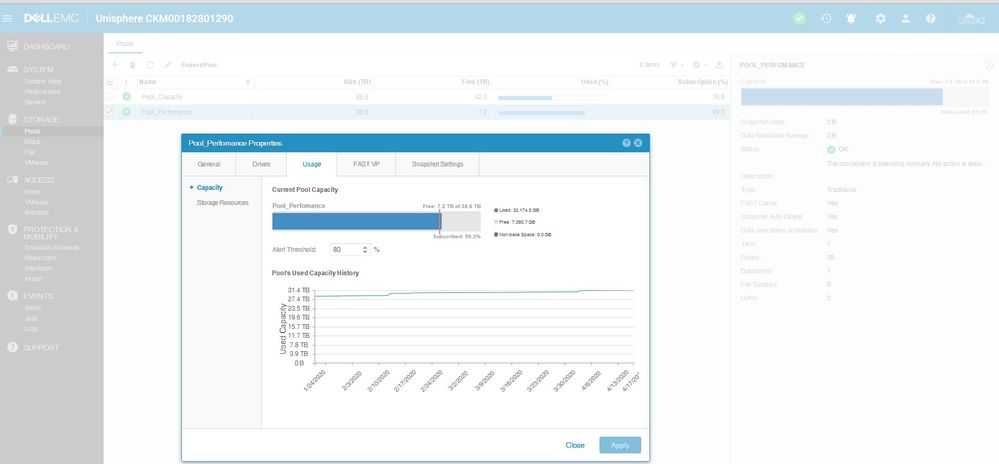Click the OK status icon of Pool_Capacity row
The height and width of the screenshot is (464, 999).
click(126, 97)
